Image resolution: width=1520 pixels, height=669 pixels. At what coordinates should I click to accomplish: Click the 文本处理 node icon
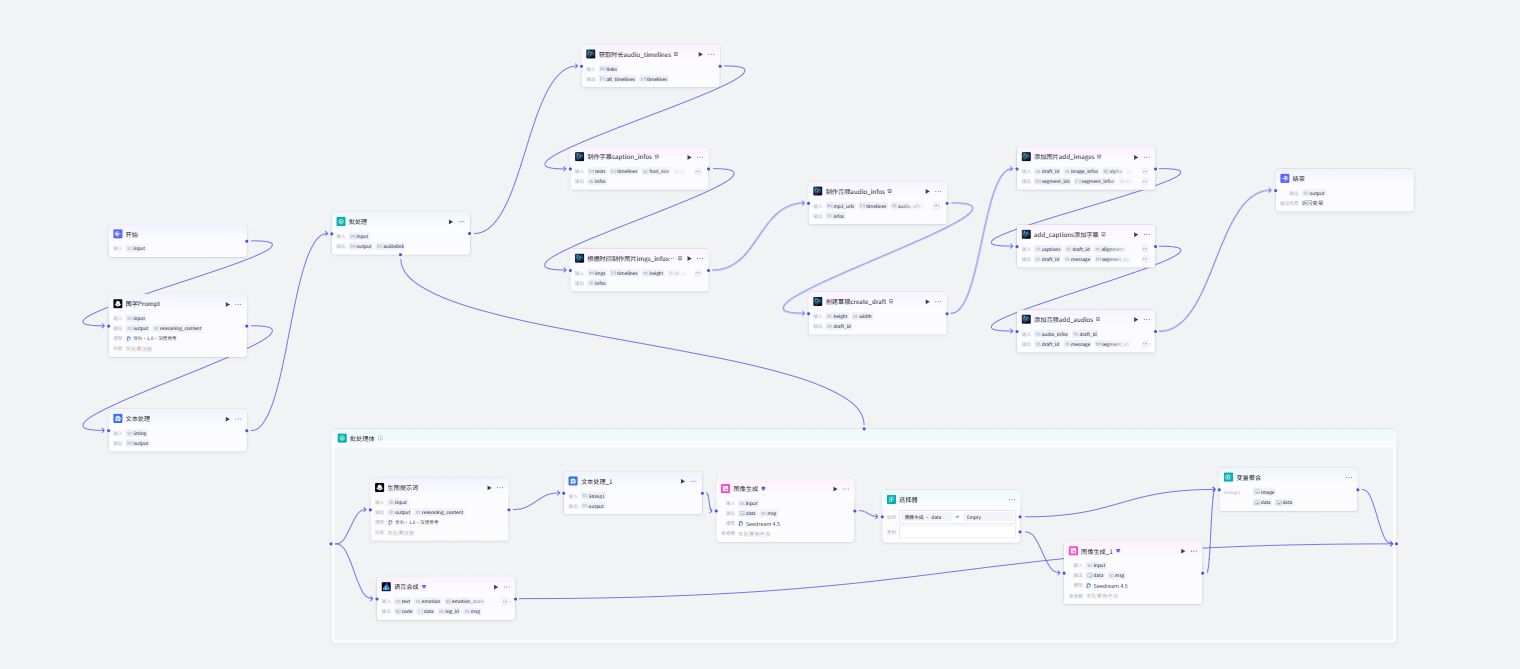tap(118, 419)
